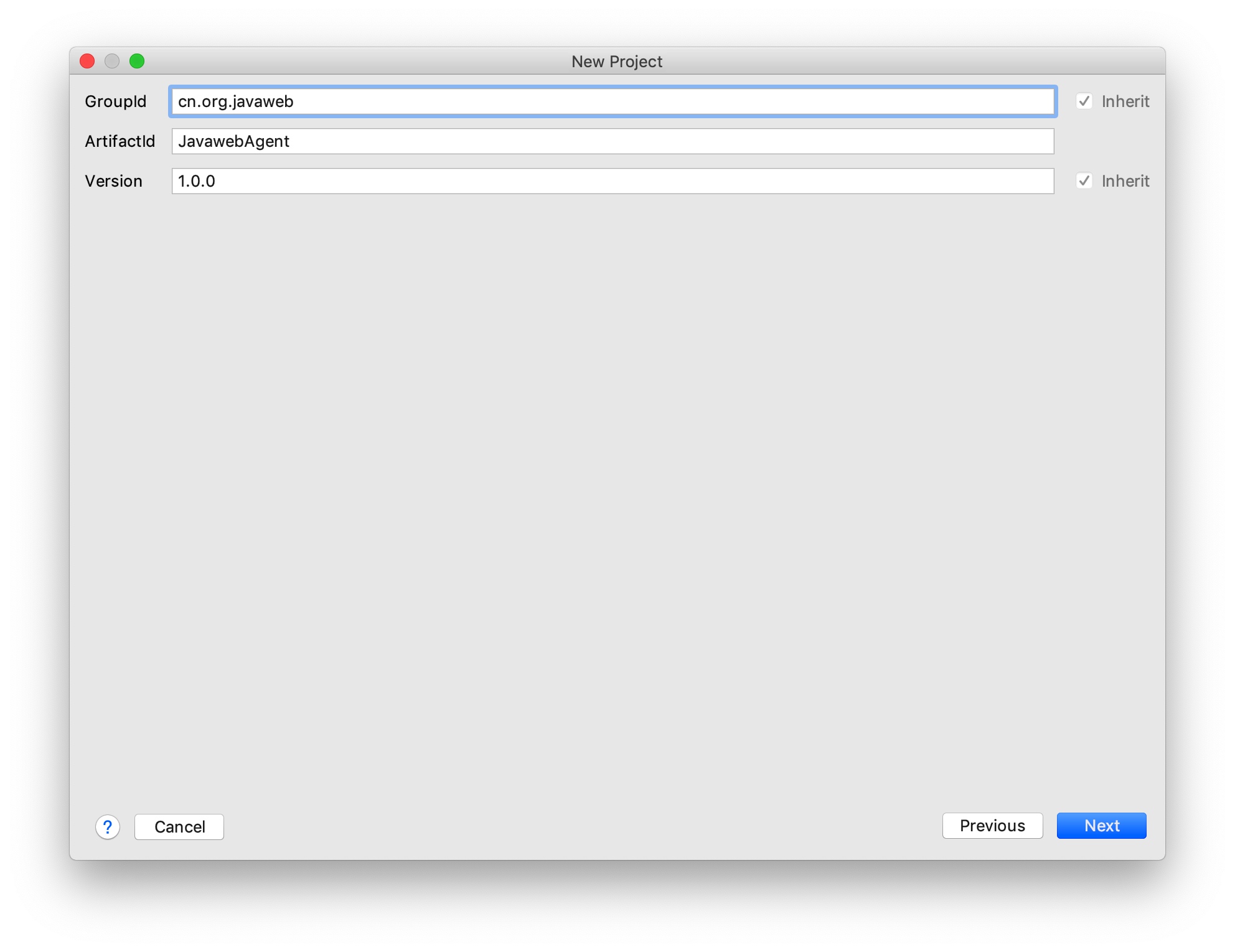Click Inherit label text next to GroupId
Viewport: 1235px width, 952px height.
pos(1125,101)
